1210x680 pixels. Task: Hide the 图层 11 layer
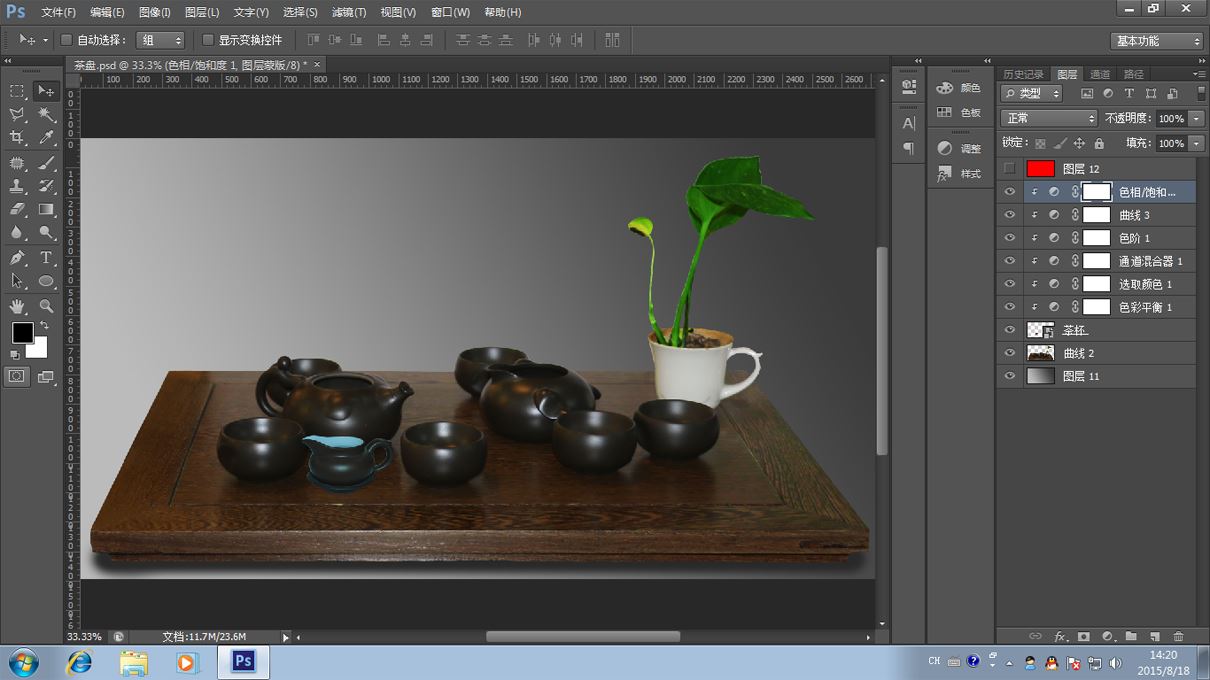(1009, 376)
